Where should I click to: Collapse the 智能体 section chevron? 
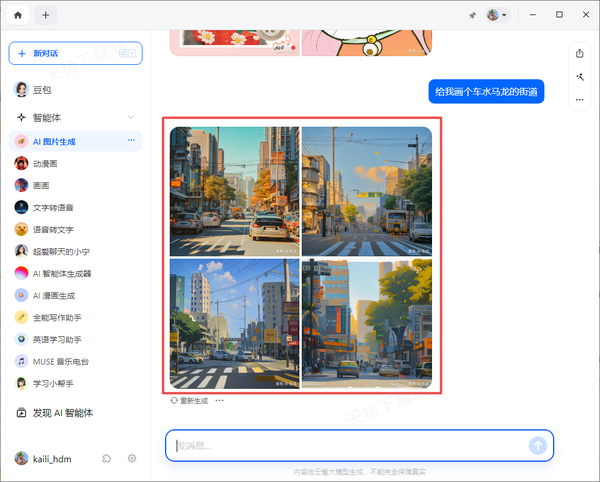[131, 117]
